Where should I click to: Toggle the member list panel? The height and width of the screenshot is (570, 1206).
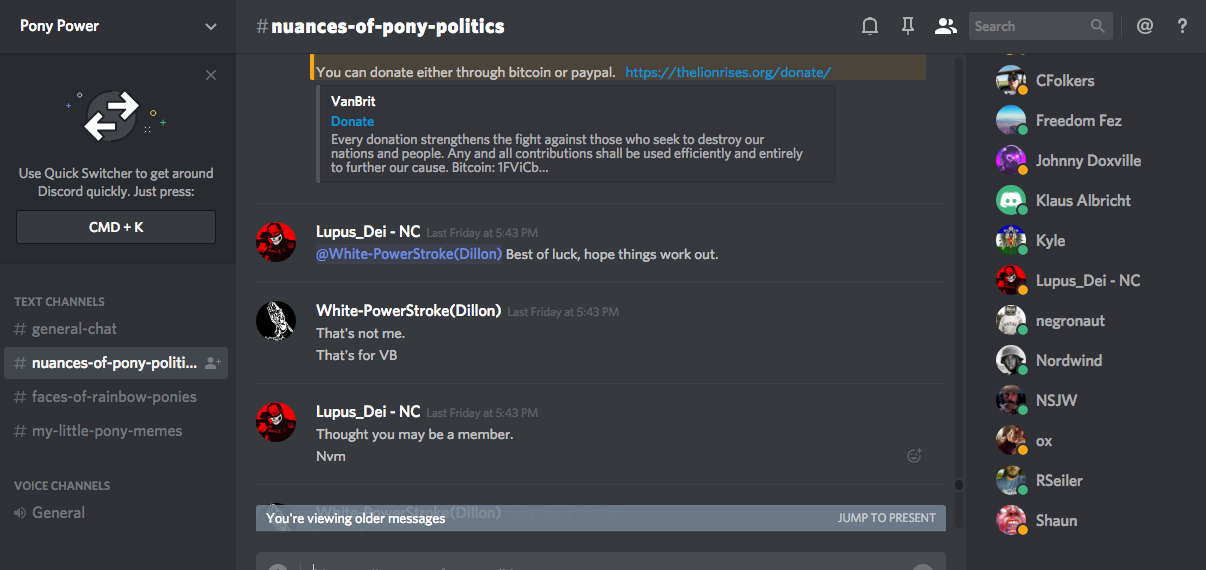[945, 27]
